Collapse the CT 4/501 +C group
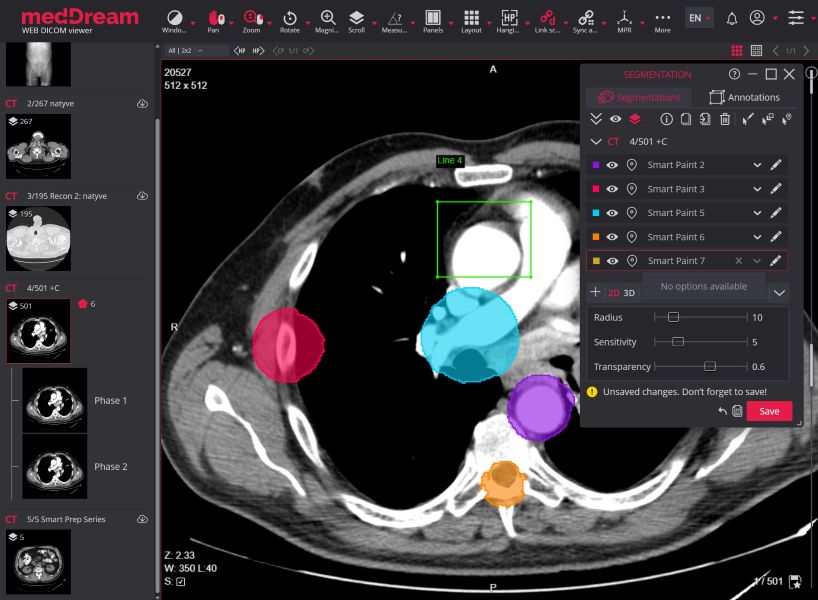 (596, 141)
